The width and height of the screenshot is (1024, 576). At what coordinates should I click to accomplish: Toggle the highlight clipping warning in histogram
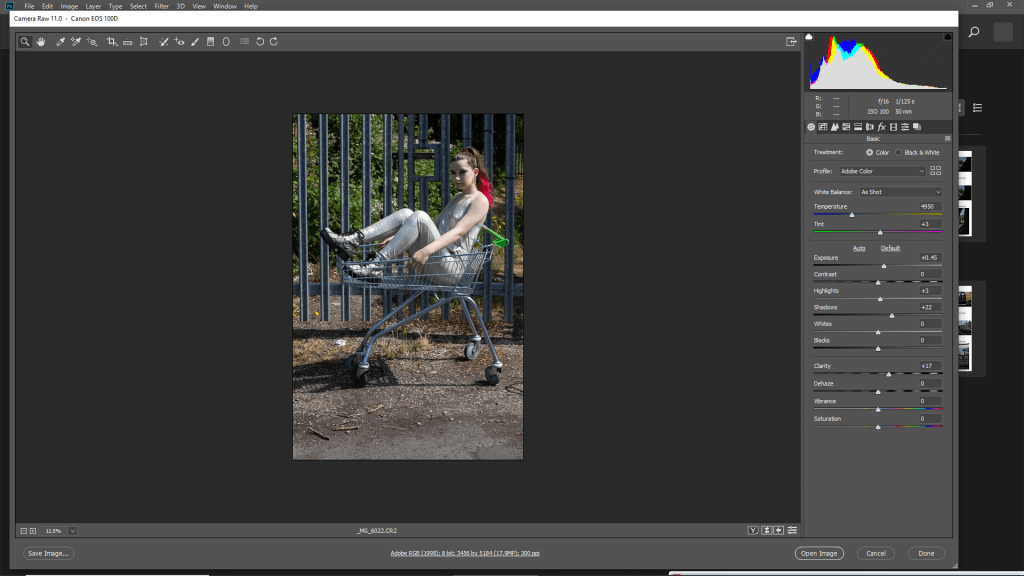(x=946, y=37)
